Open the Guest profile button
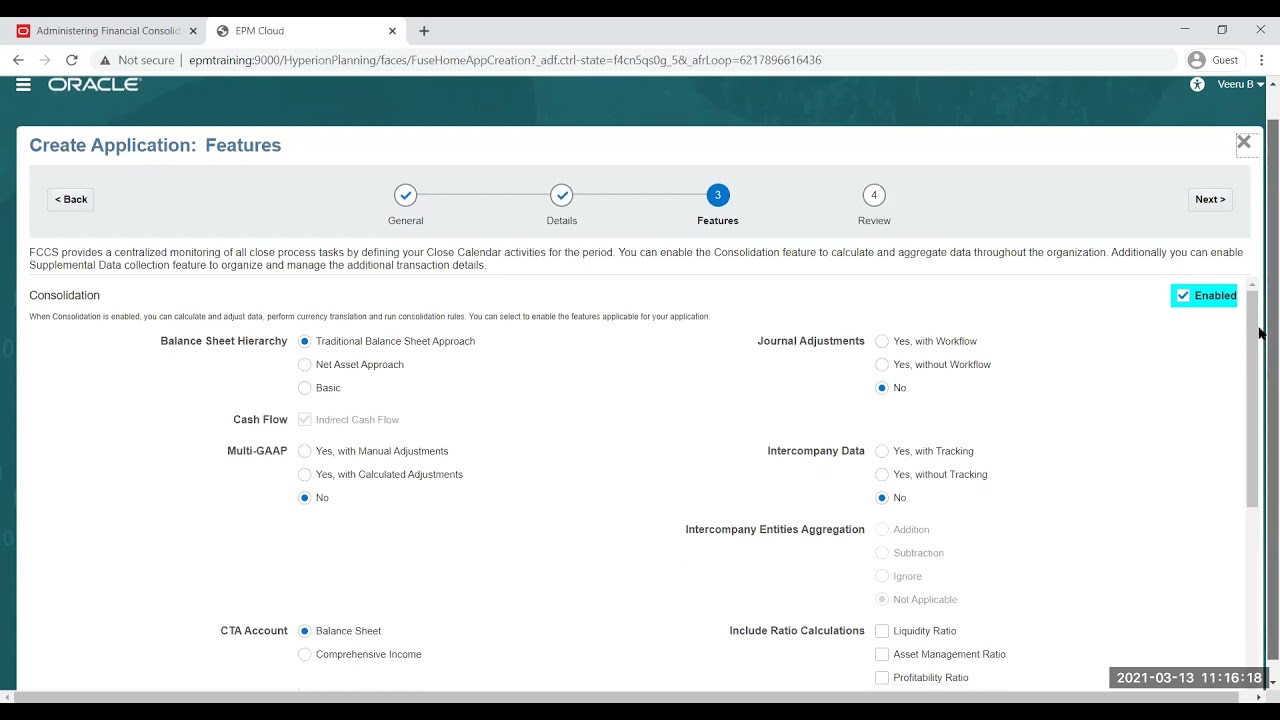This screenshot has width=1280, height=720. point(1214,60)
